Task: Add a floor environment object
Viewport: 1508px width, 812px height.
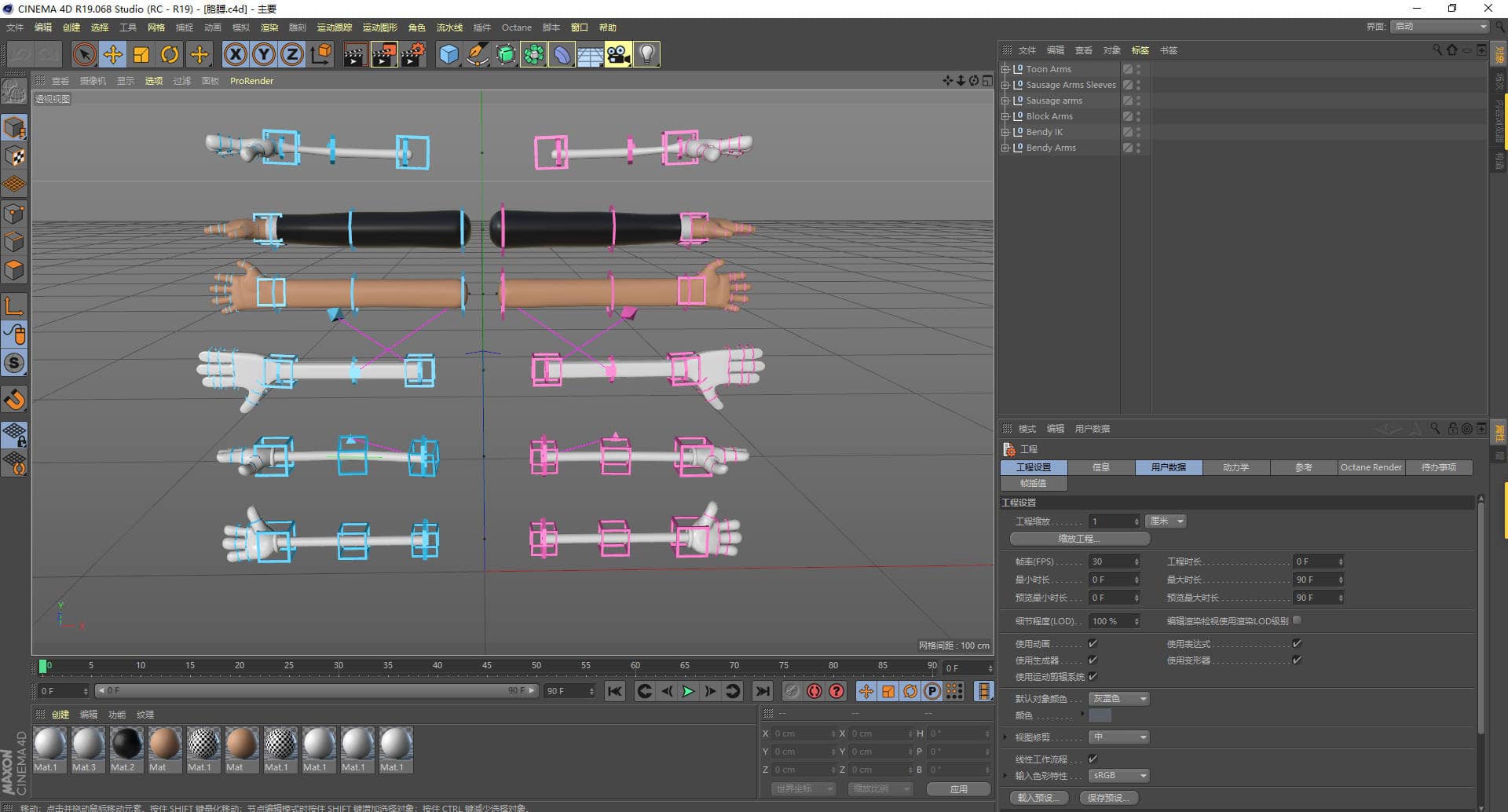Action: click(590, 54)
